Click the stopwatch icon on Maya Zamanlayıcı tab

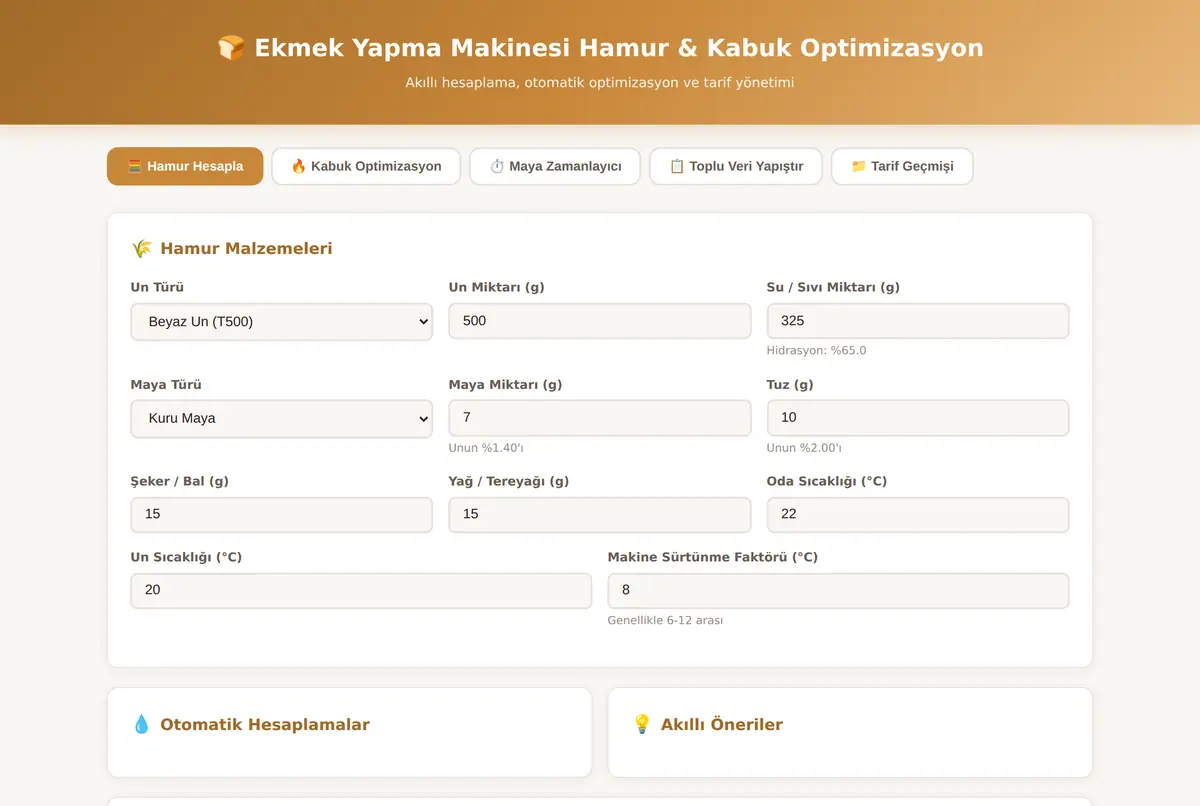click(x=497, y=167)
